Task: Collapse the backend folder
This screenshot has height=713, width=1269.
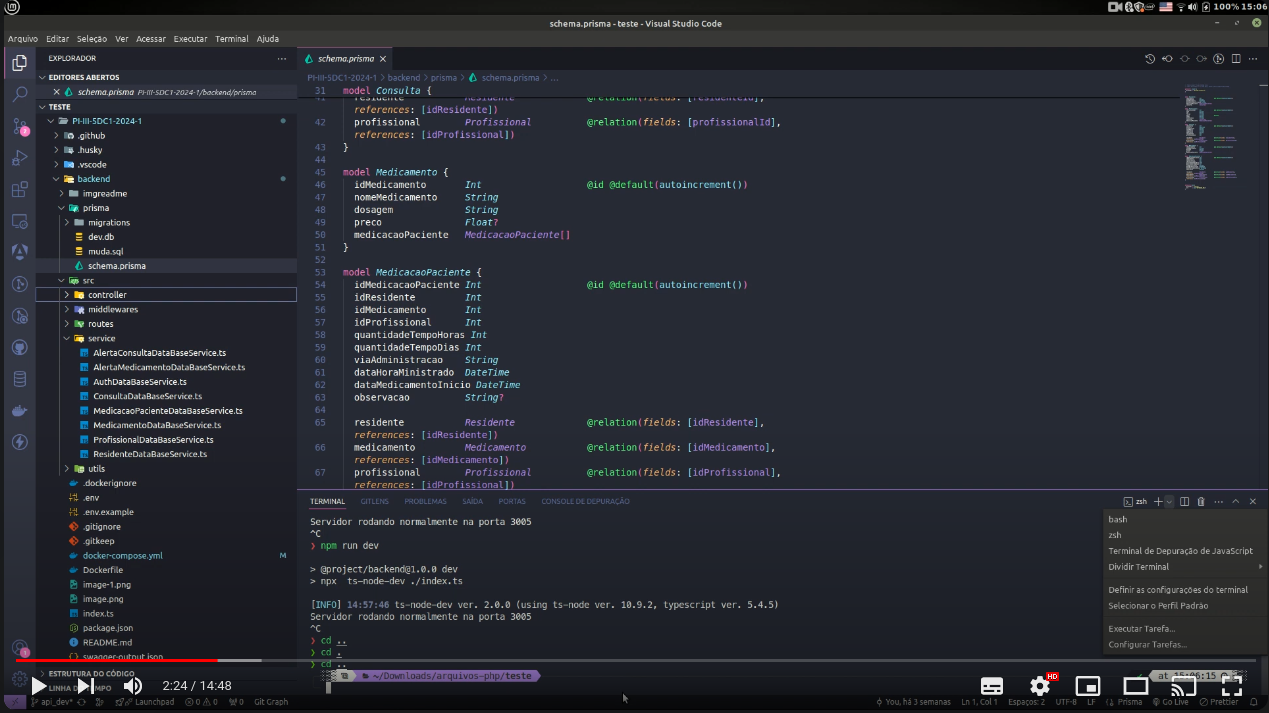Action: [x=57, y=179]
